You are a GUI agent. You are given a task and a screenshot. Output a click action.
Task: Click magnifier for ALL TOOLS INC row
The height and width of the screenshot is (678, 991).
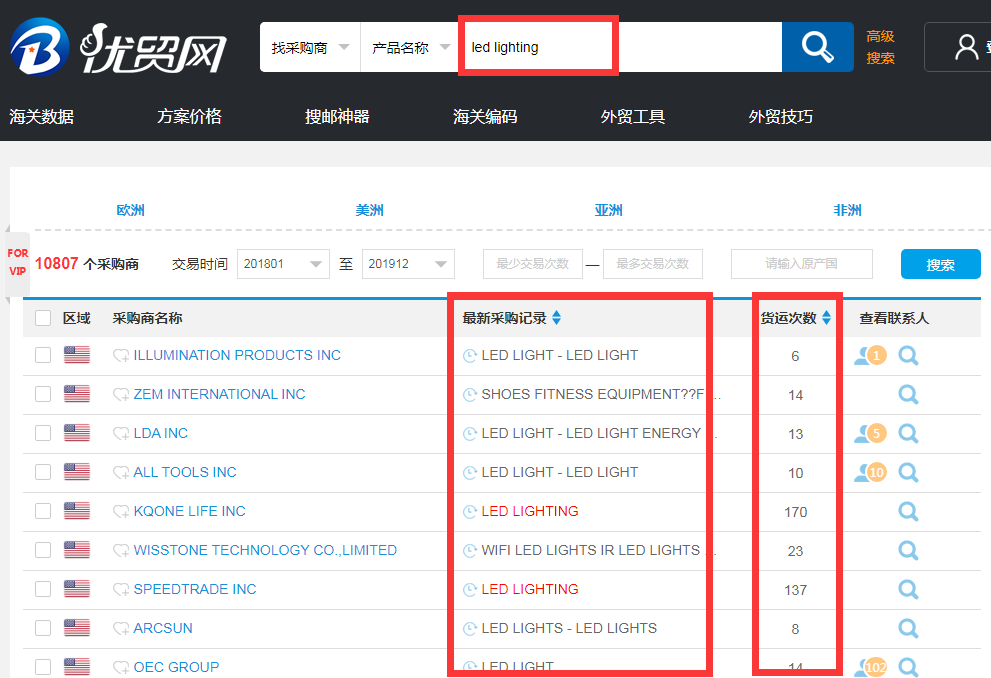[908, 473]
